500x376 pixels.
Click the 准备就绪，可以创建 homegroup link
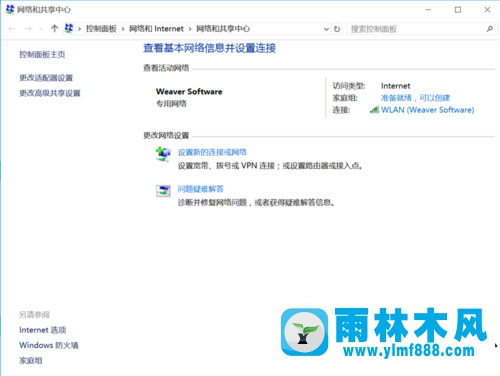pyautogui.click(x=415, y=98)
